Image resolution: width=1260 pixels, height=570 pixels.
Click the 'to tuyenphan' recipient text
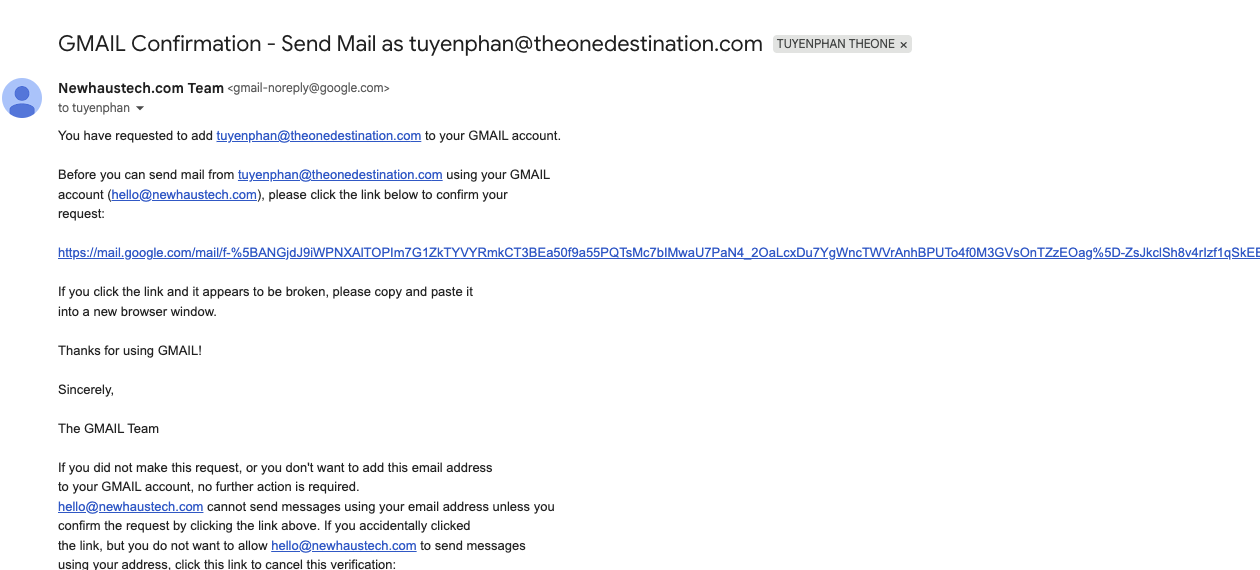click(x=94, y=108)
